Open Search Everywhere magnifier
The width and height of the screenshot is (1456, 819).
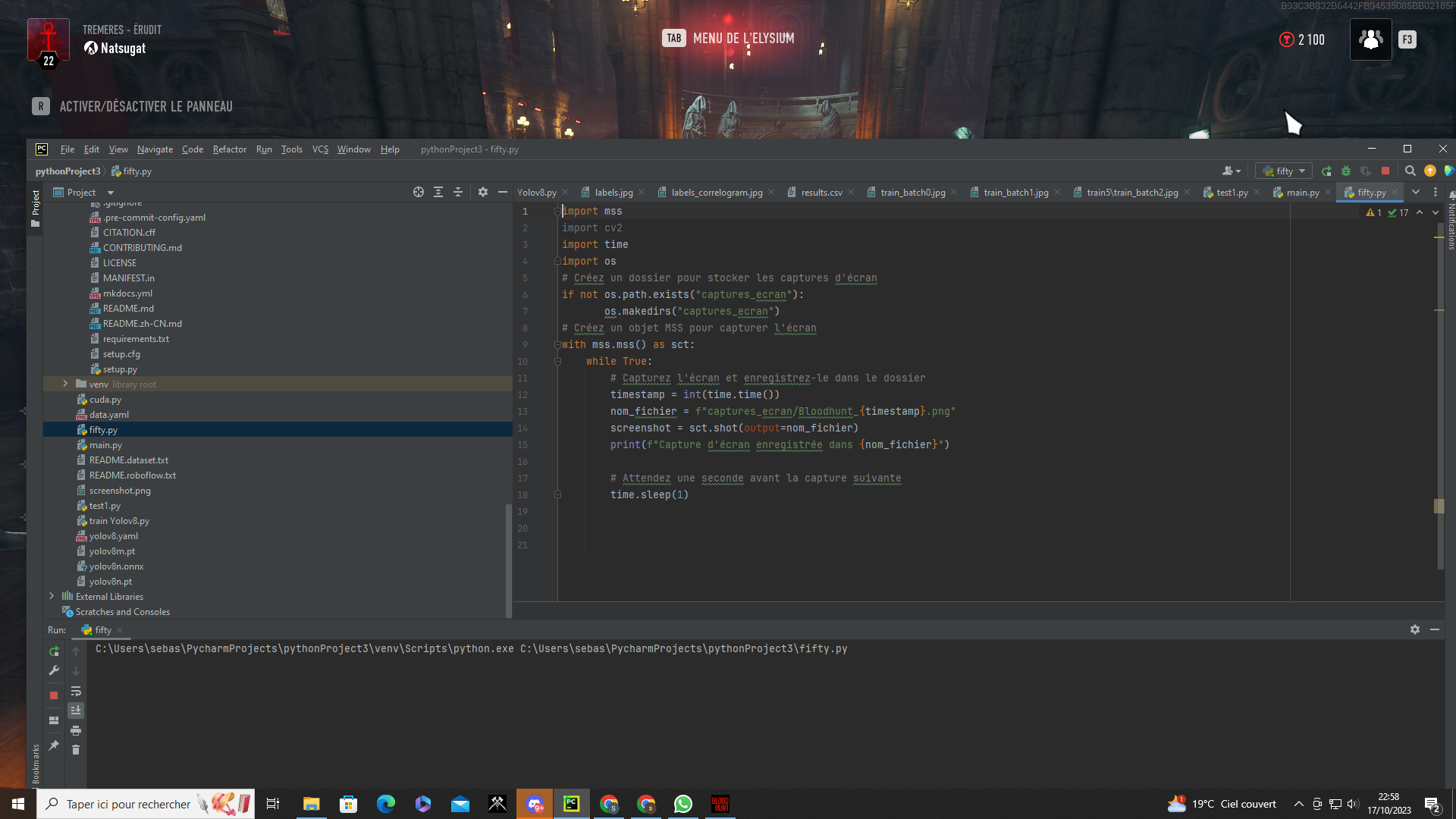click(x=1410, y=171)
